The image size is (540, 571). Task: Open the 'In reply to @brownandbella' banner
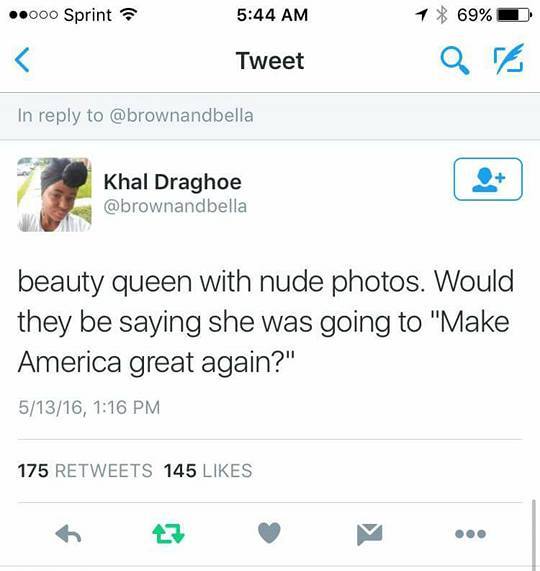(x=270, y=116)
